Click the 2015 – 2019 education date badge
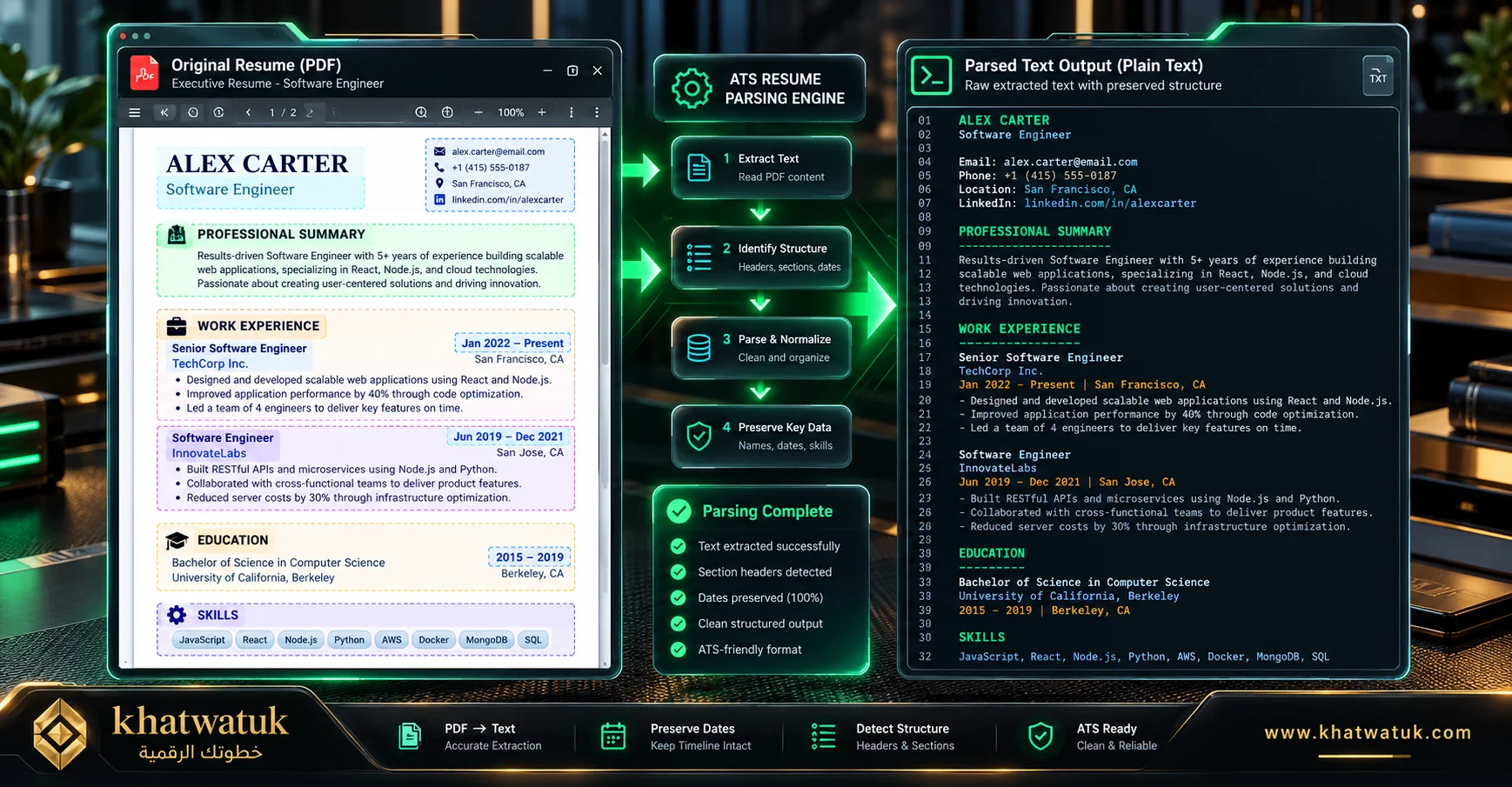The width and height of the screenshot is (1512, 787). point(530,557)
